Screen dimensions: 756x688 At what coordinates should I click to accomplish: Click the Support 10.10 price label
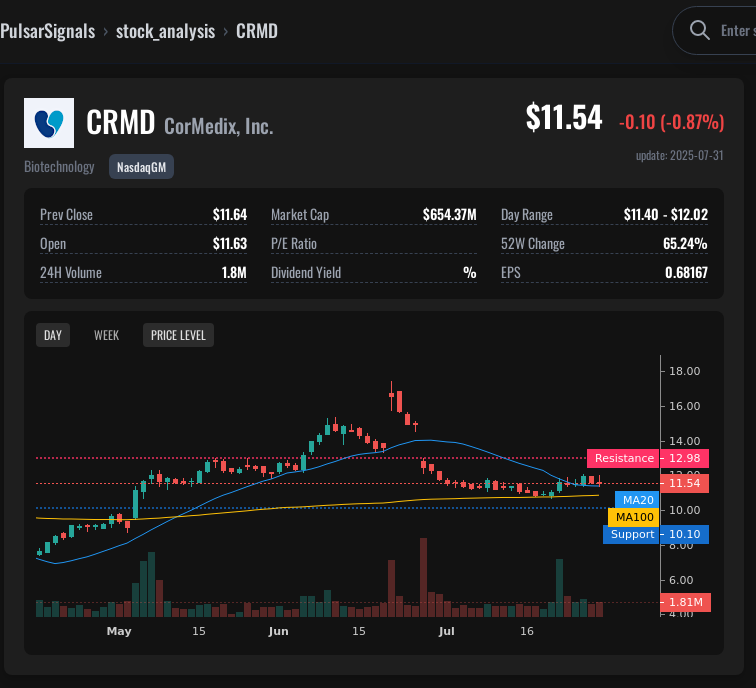coord(656,534)
